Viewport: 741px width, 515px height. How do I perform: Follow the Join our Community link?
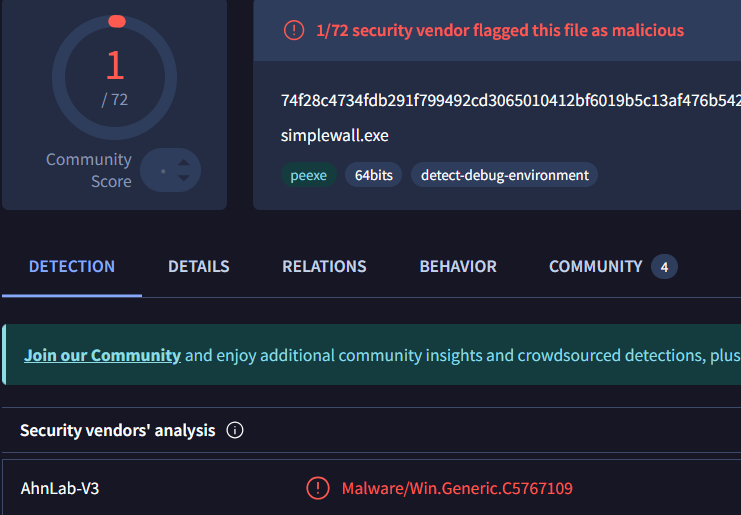tap(103, 355)
